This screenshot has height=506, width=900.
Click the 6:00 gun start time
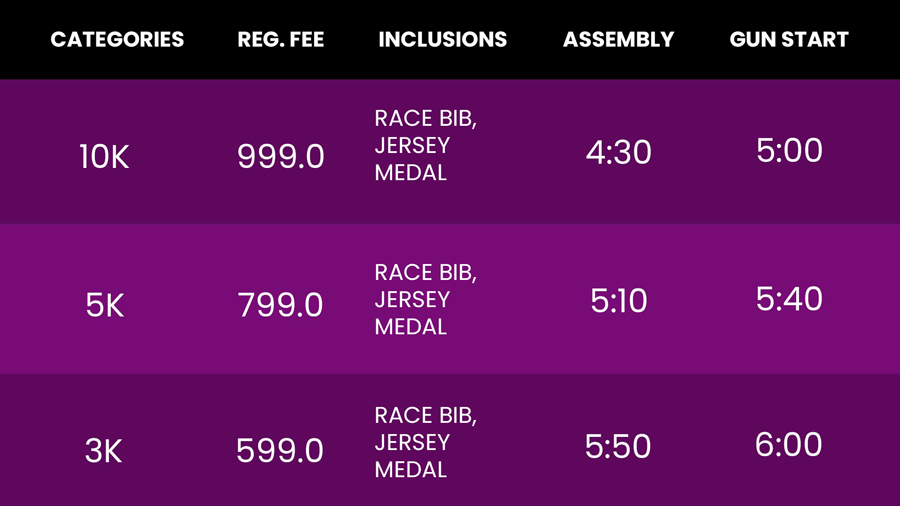point(788,445)
